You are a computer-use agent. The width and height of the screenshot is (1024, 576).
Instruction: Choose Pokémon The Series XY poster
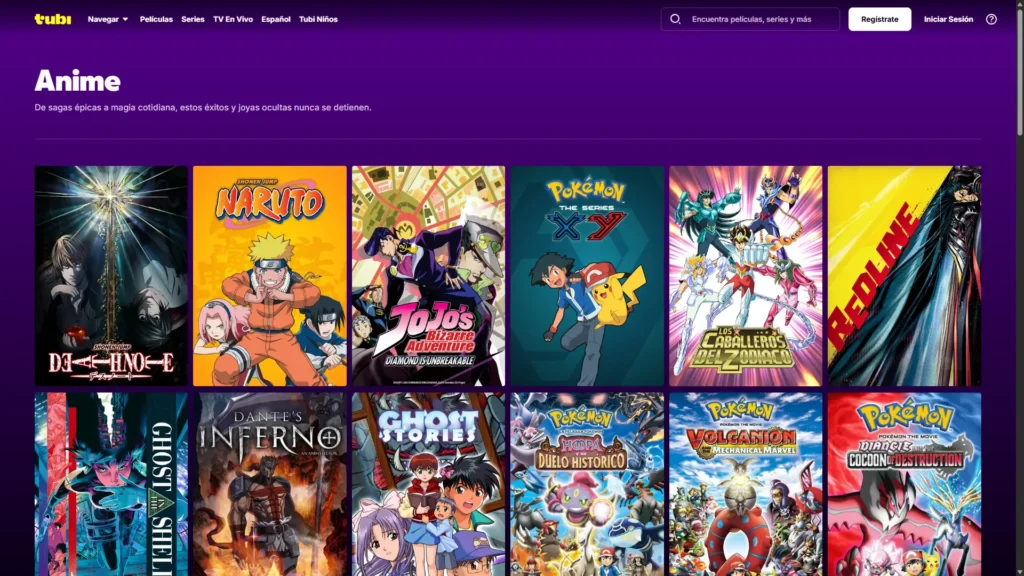click(587, 276)
